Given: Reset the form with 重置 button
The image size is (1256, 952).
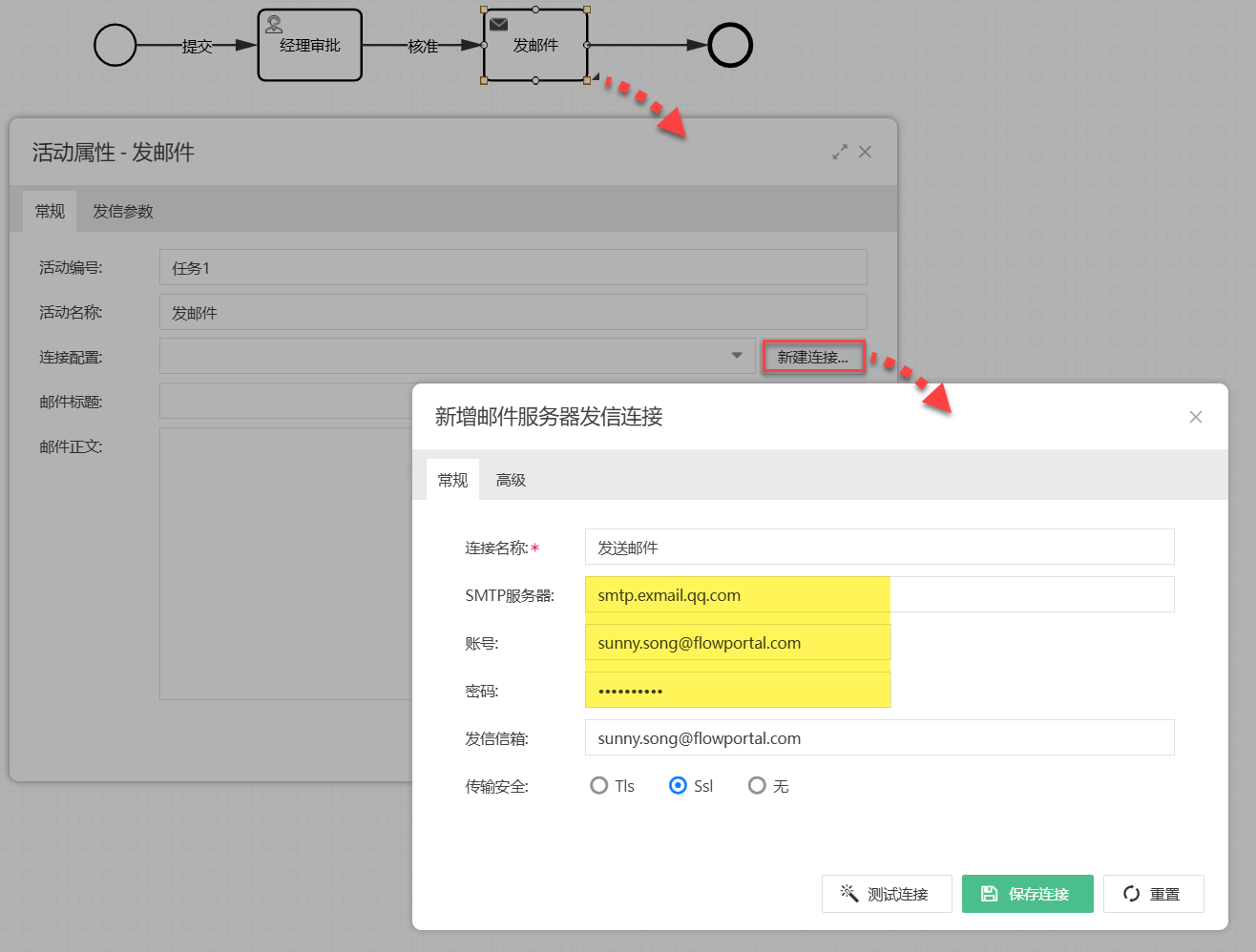Looking at the screenshot, I should pyautogui.click(x=1153, y=894).
